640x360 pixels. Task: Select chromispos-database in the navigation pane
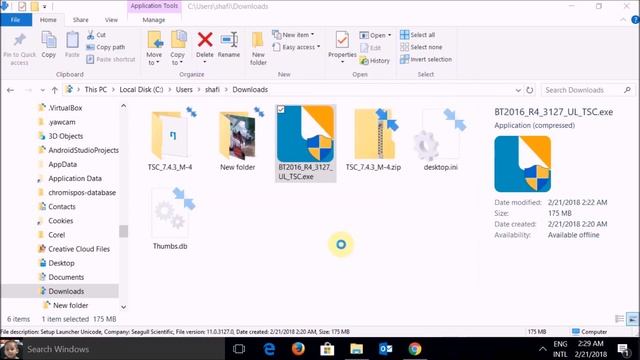[x=82, y=193]
